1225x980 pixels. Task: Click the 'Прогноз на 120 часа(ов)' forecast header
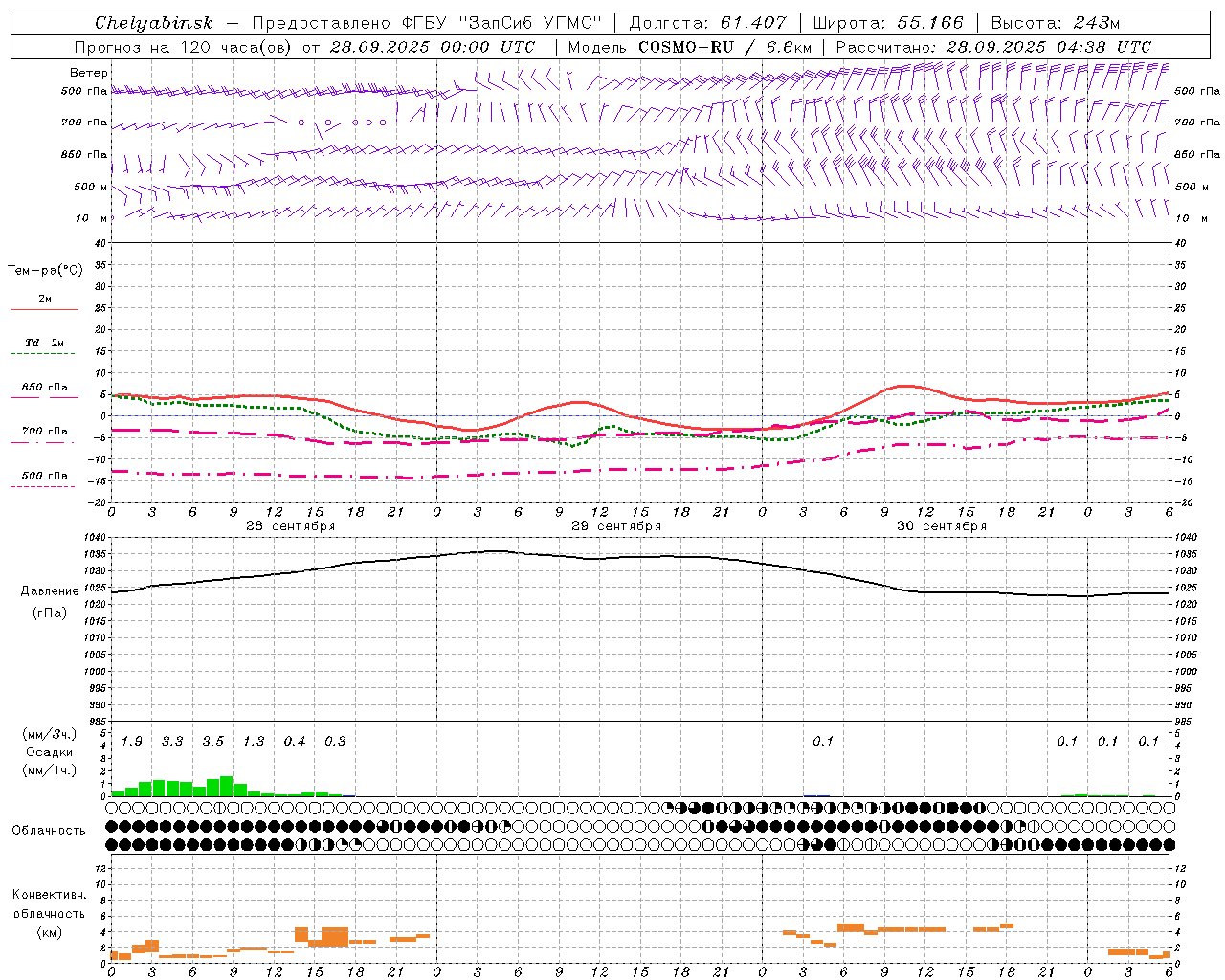pyautogui.click(x=182, y=47)
